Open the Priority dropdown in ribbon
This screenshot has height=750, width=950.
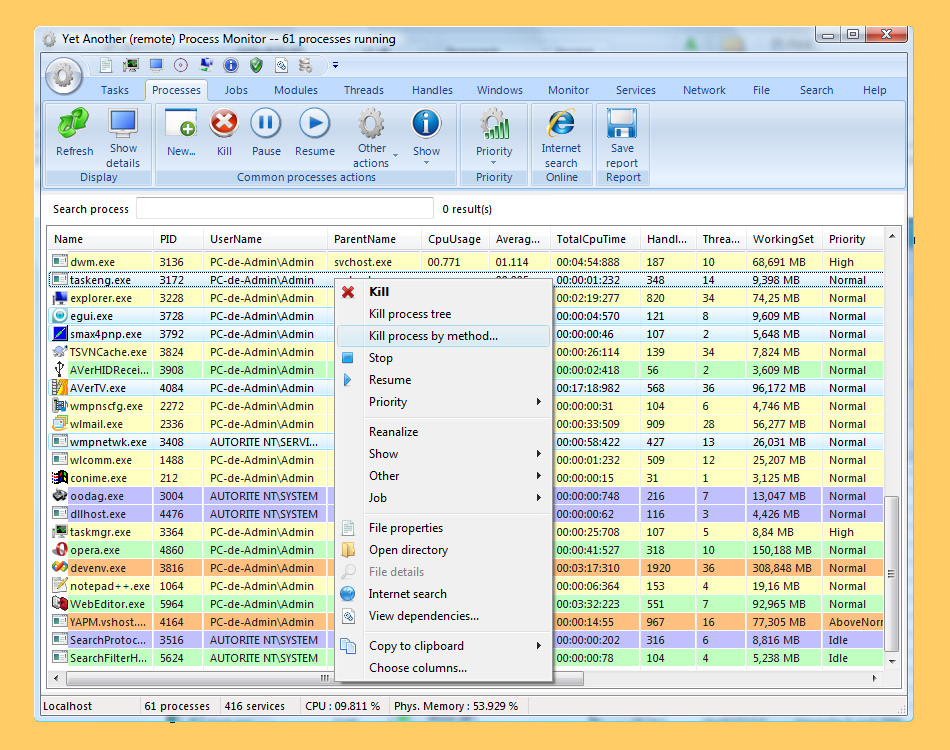pyautogui.click(x=494, y=137)
